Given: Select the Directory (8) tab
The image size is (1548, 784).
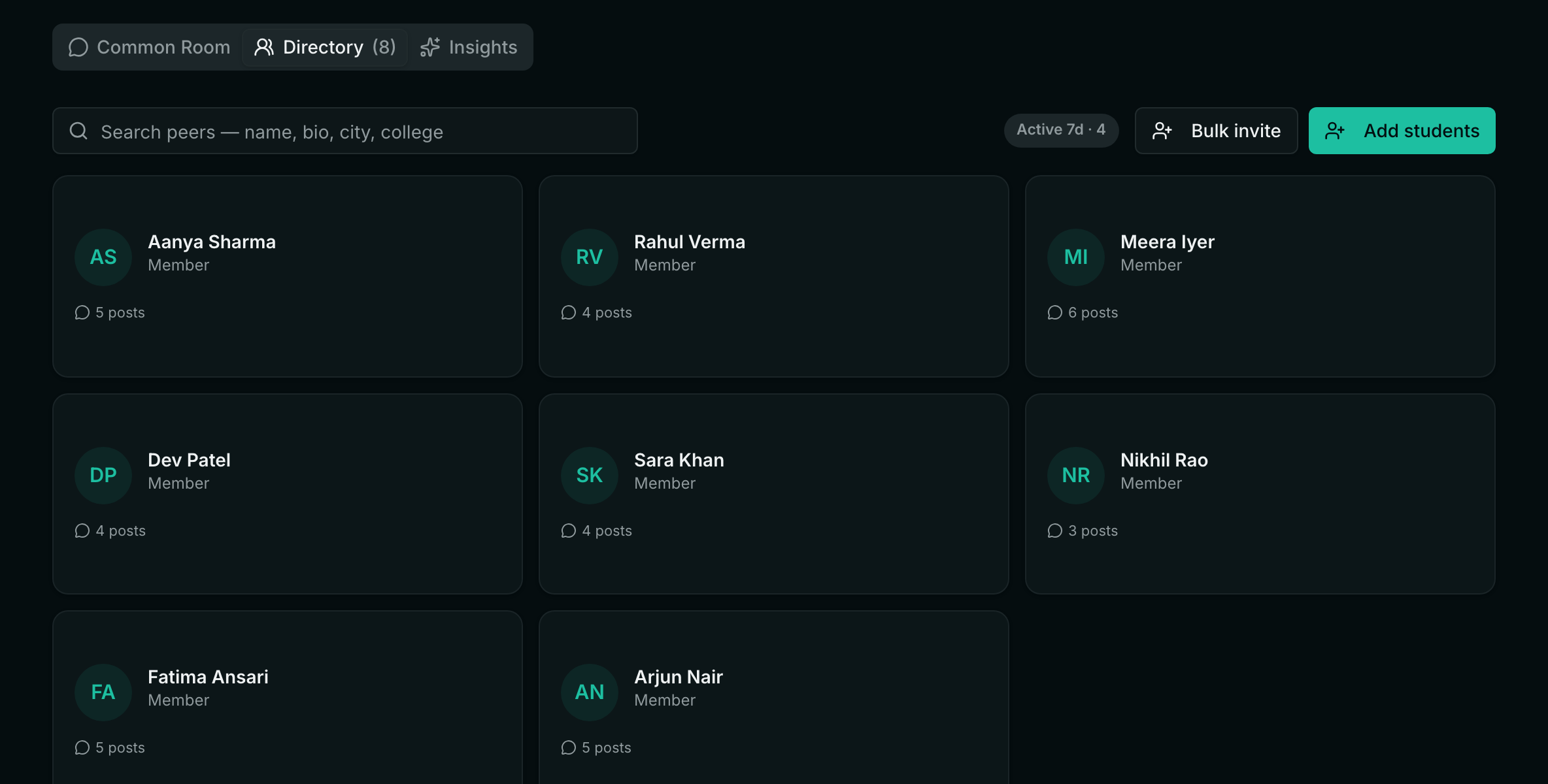Looking at the screenshot, I should (325, 47).
